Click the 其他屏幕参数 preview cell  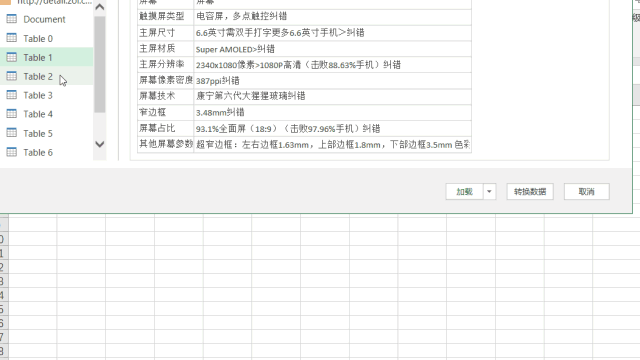pyautogui.click(x=165, y=144)
